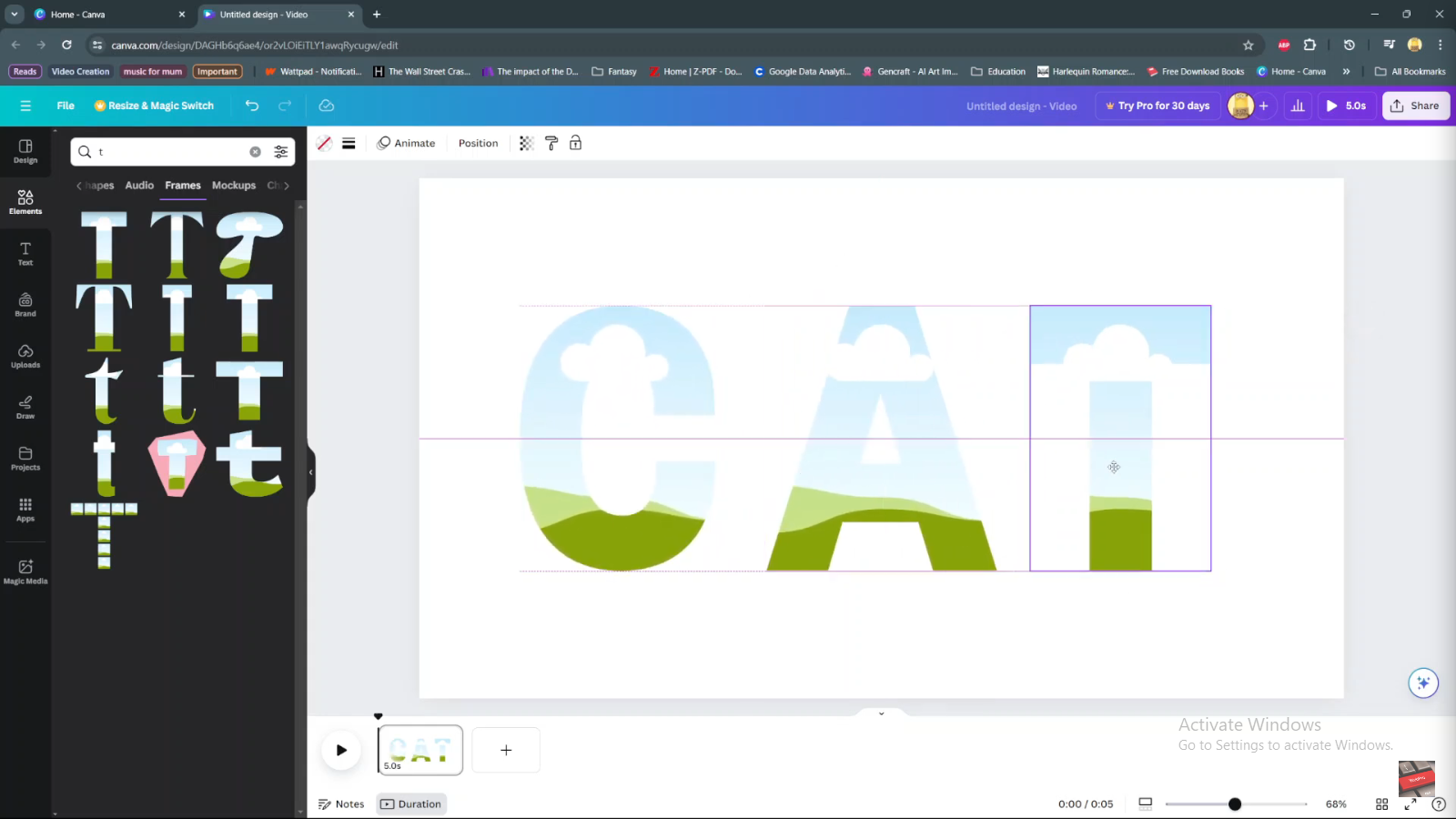Collapse the side panel handle
Screen dimensions: 1456x819
coord(311,471)
